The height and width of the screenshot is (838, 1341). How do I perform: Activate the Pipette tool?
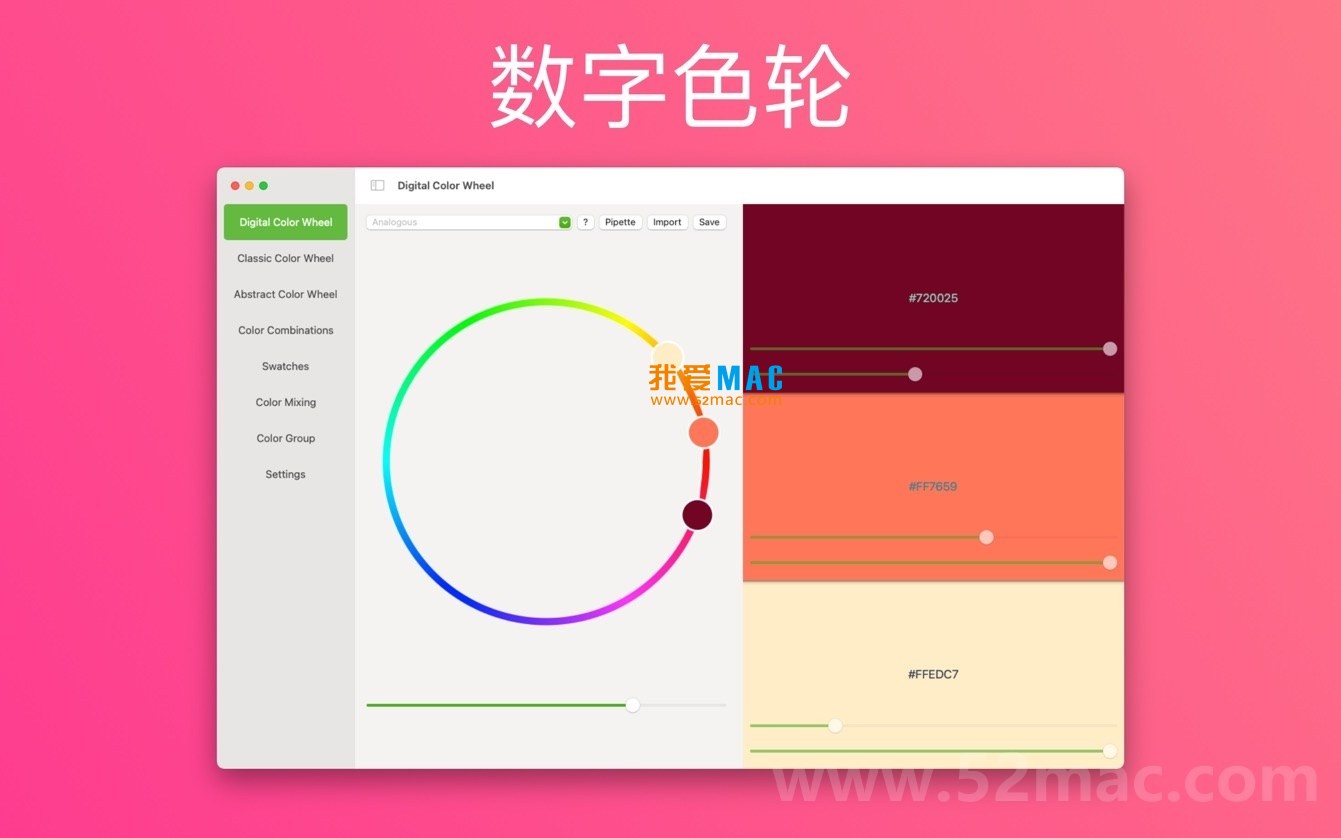coord(620,221)
